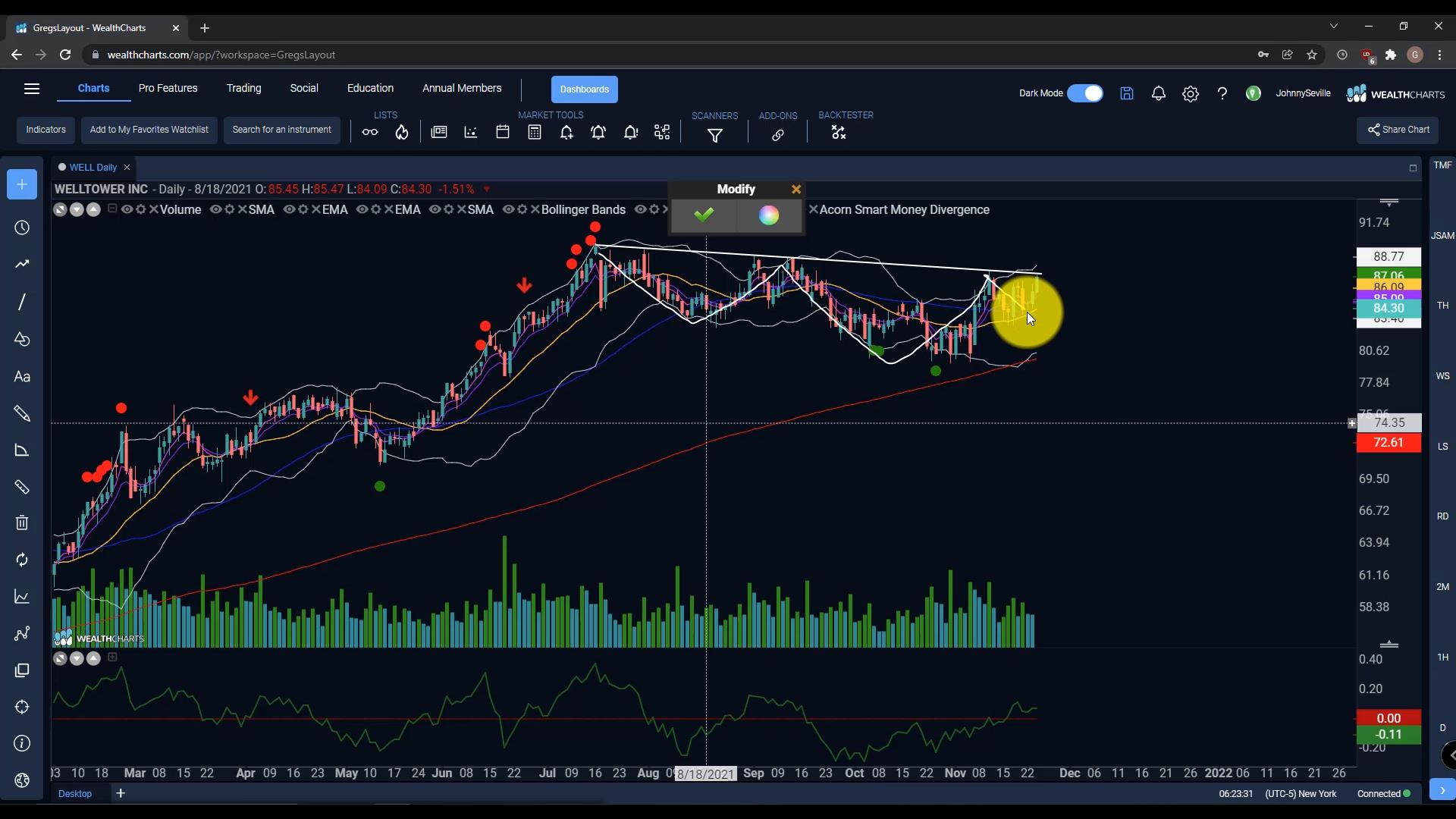Collapse indicator list minus box
The height and width of the screenshot is (819, 1456).
(x=112, y=209)
